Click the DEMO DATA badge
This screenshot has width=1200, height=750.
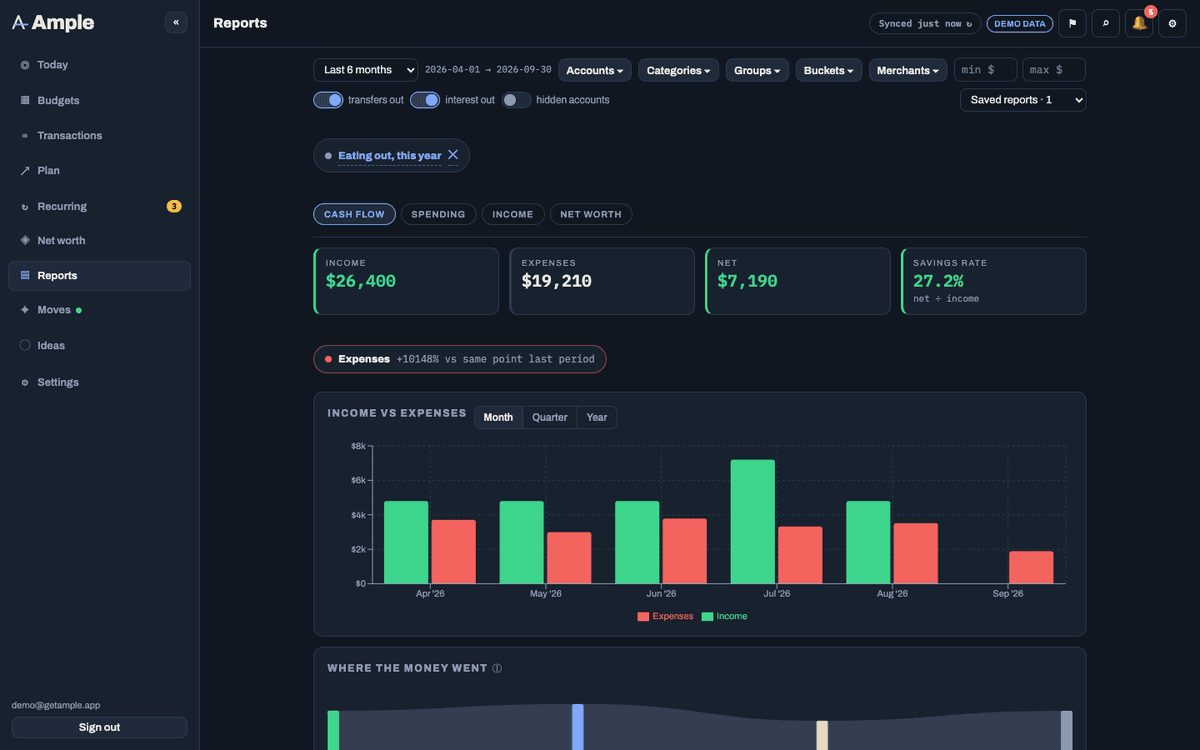pyautogui.click(x=1020, y=23)
